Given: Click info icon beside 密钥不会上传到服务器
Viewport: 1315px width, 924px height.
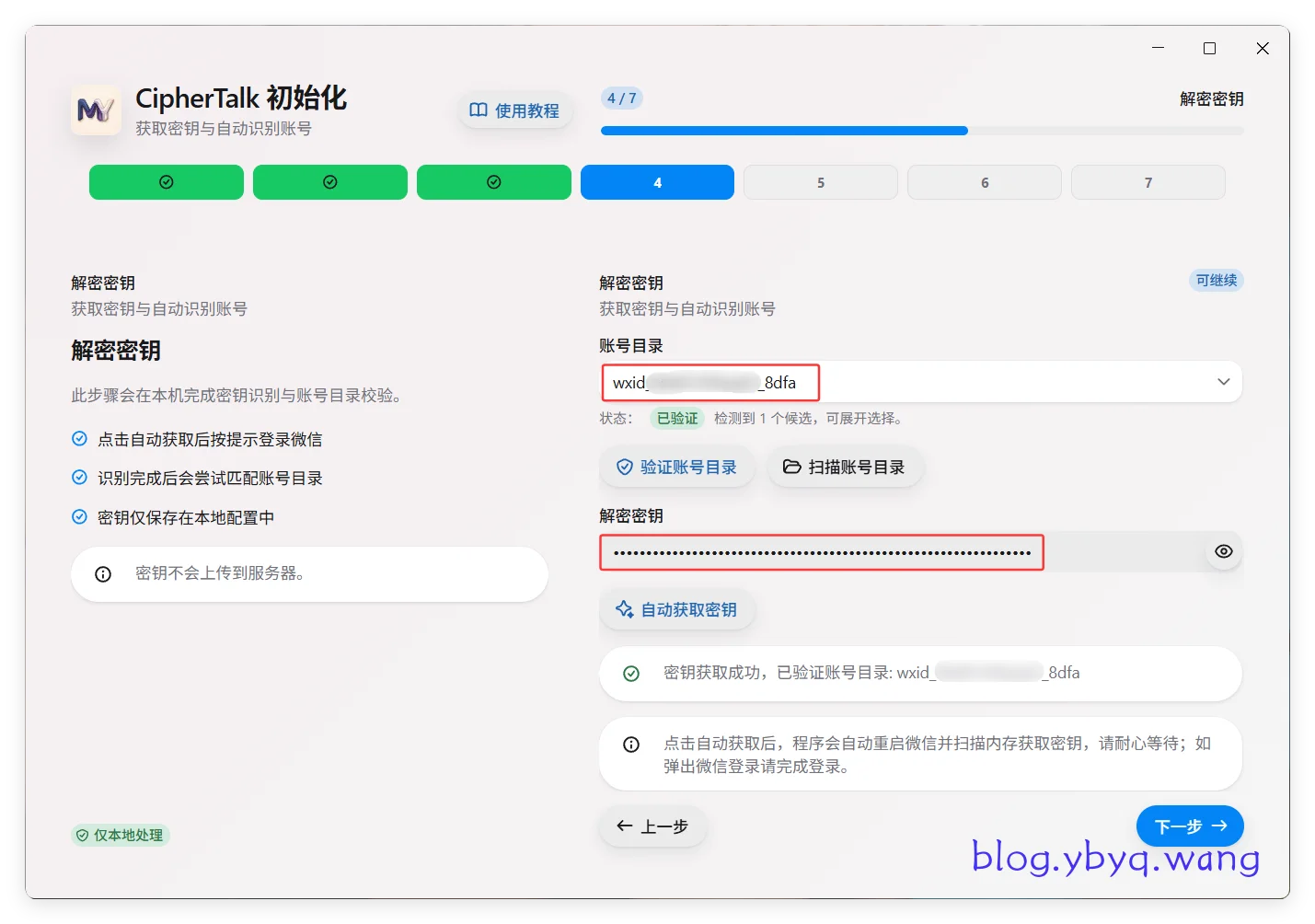Looking at the screenshot, I should tap(103, 574).
